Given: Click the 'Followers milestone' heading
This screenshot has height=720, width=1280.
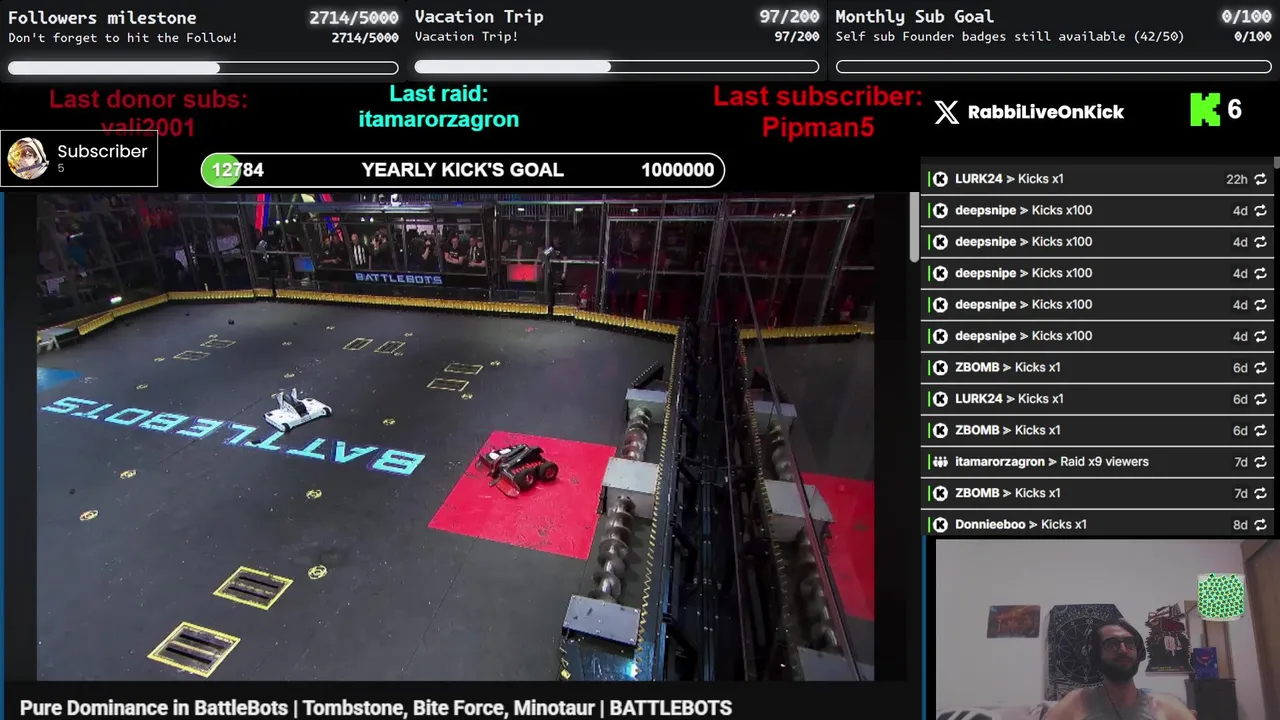Looking at the screenshot, I should click(x=102, y=18).
